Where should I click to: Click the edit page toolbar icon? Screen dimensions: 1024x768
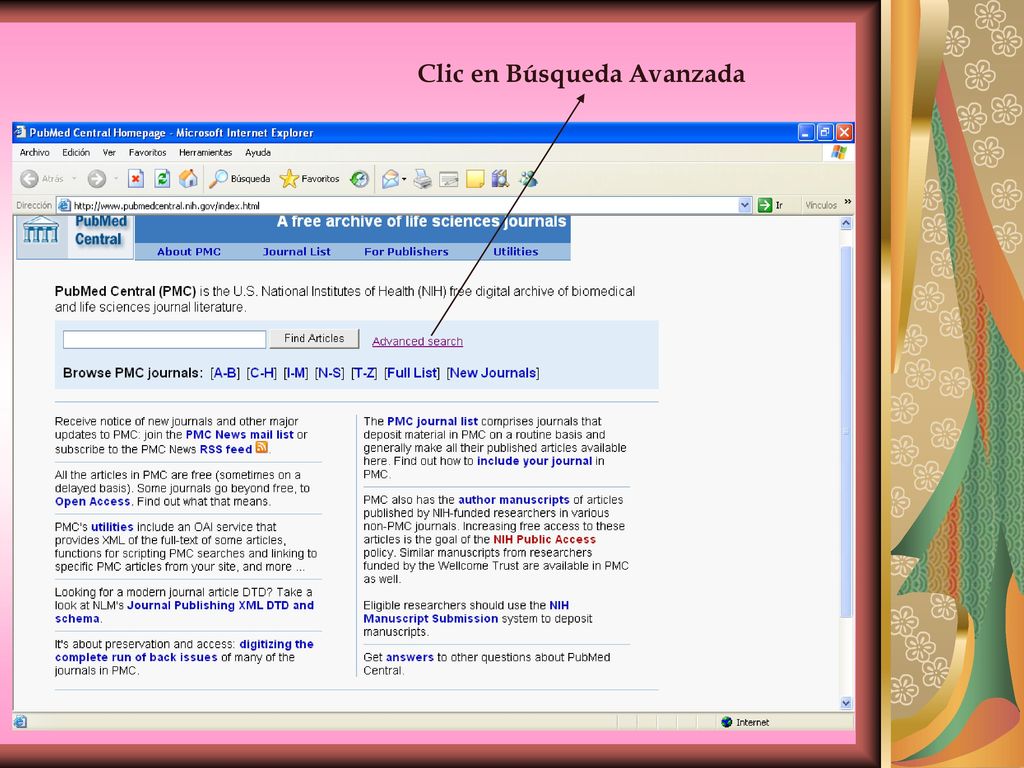[449, 179]
